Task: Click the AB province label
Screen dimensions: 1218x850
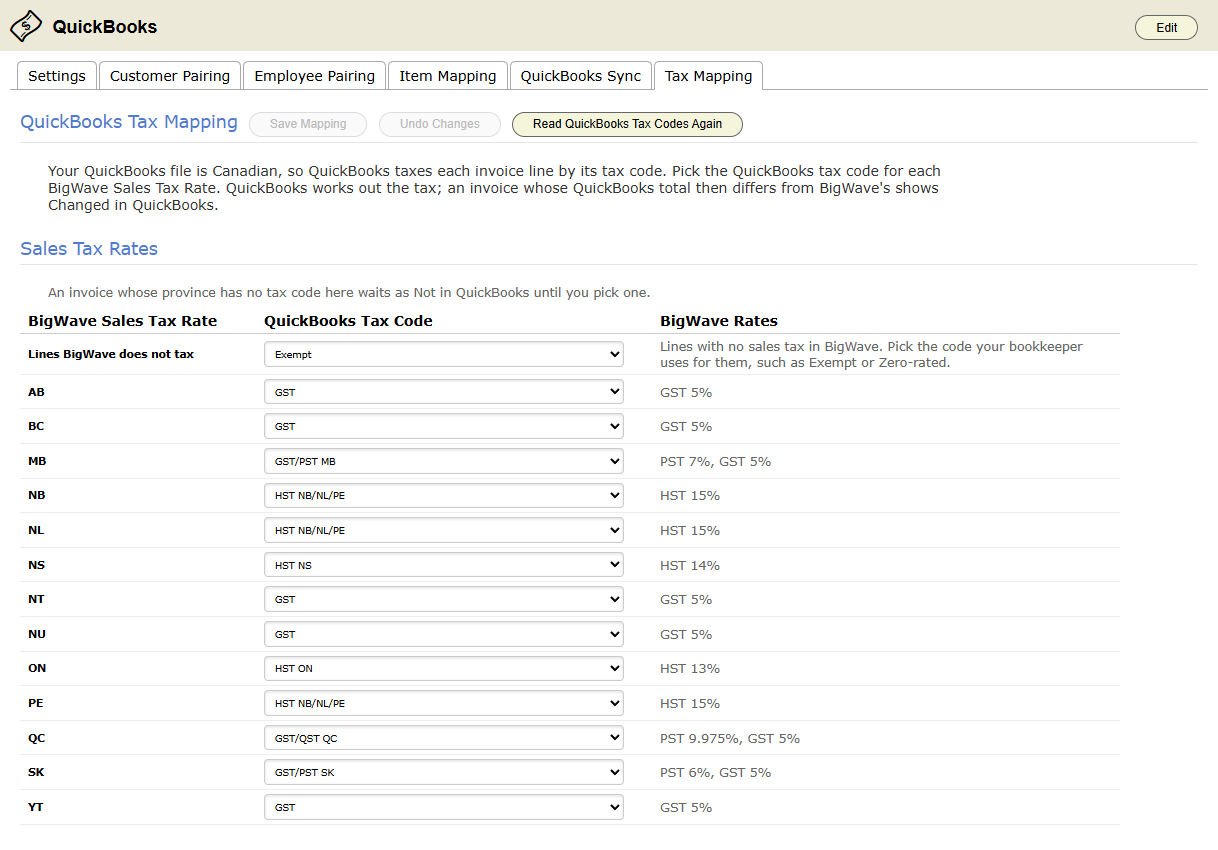Action: pyautogui.click(x=36, y=392)
